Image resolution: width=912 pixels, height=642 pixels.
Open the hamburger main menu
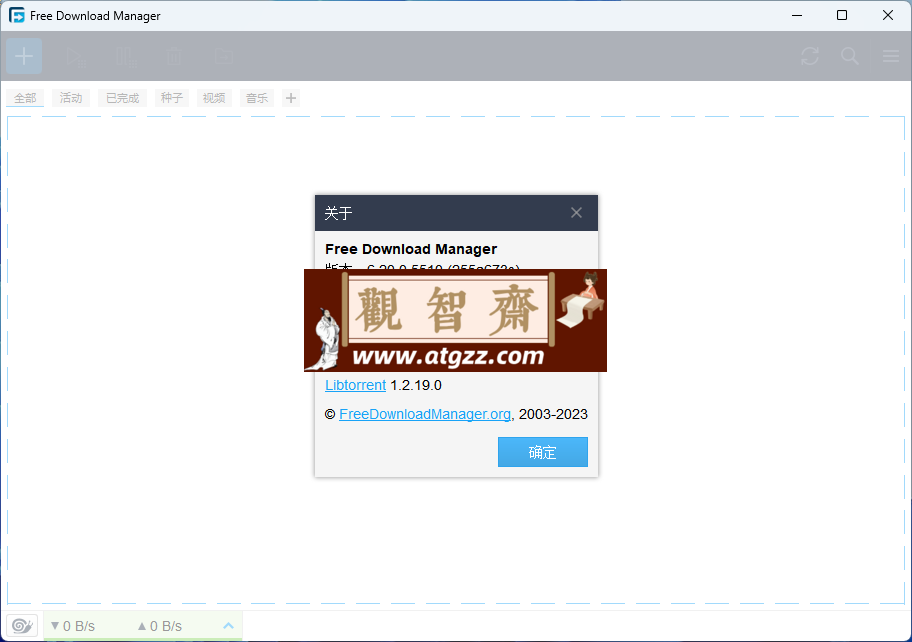tap(890, 56)
